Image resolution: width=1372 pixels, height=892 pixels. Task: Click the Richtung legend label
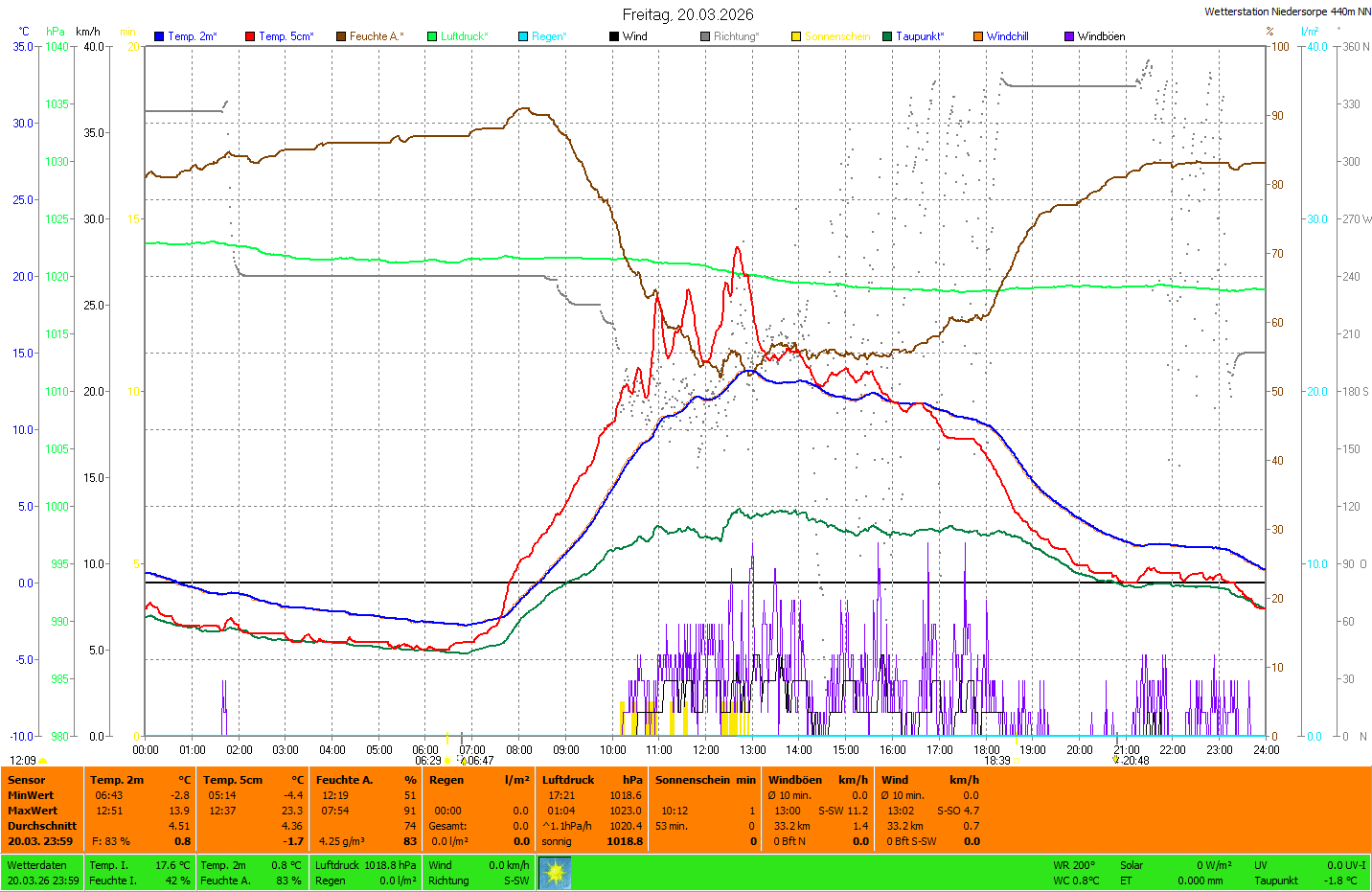pos(736,36)
